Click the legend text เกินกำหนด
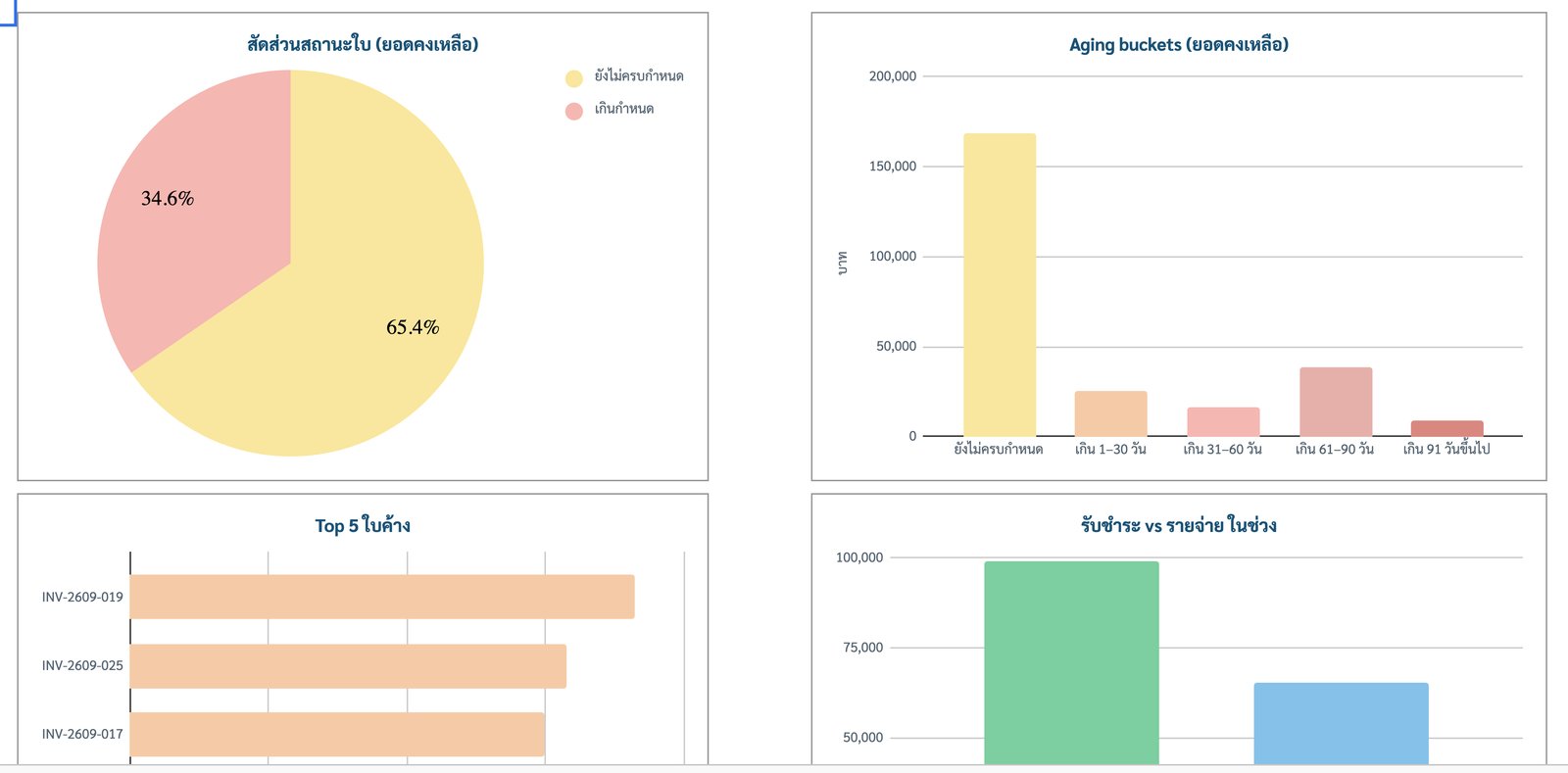Viewport: 1568px width, 773px height. 624,109
